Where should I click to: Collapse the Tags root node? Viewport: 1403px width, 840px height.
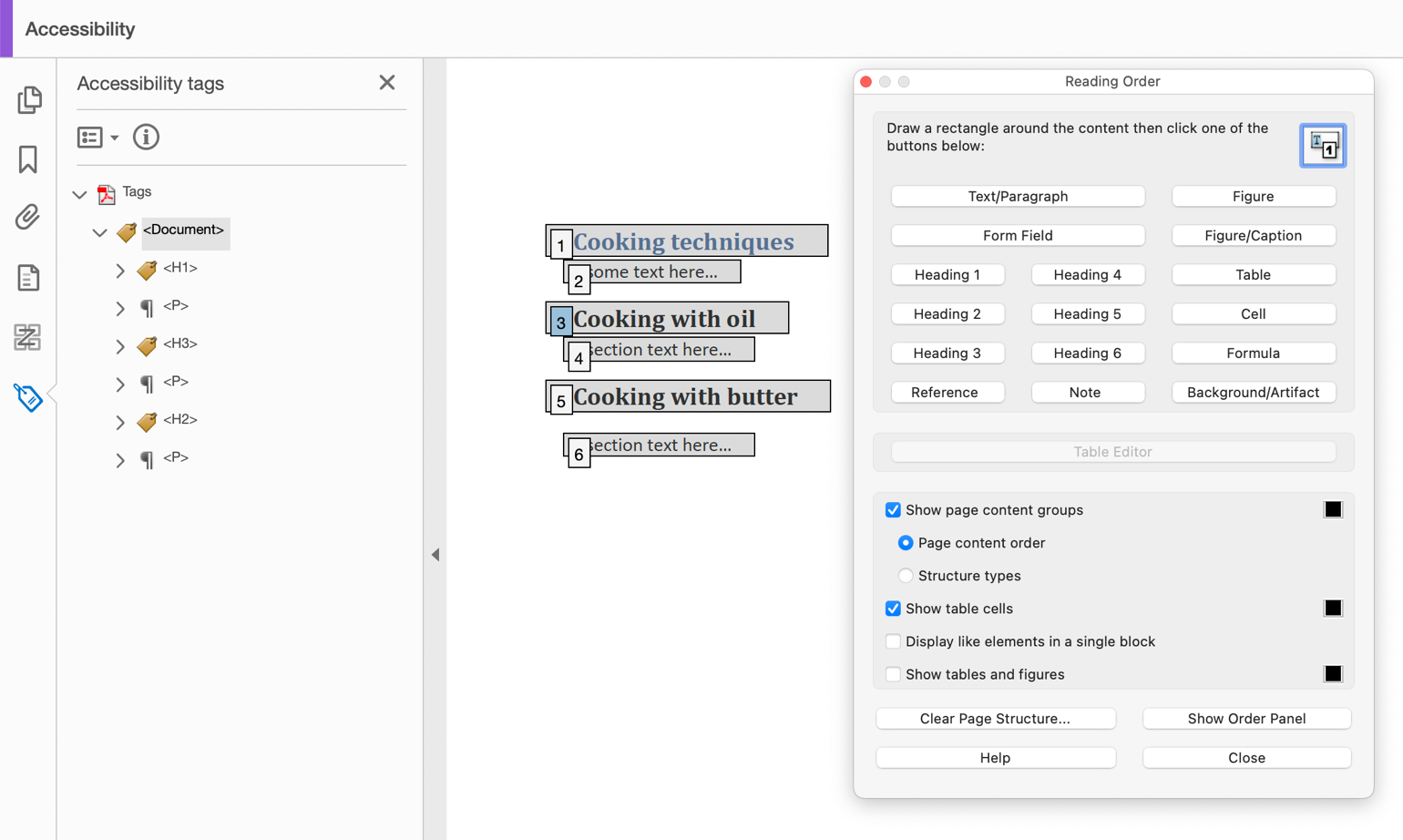click(x=79, y=194)
